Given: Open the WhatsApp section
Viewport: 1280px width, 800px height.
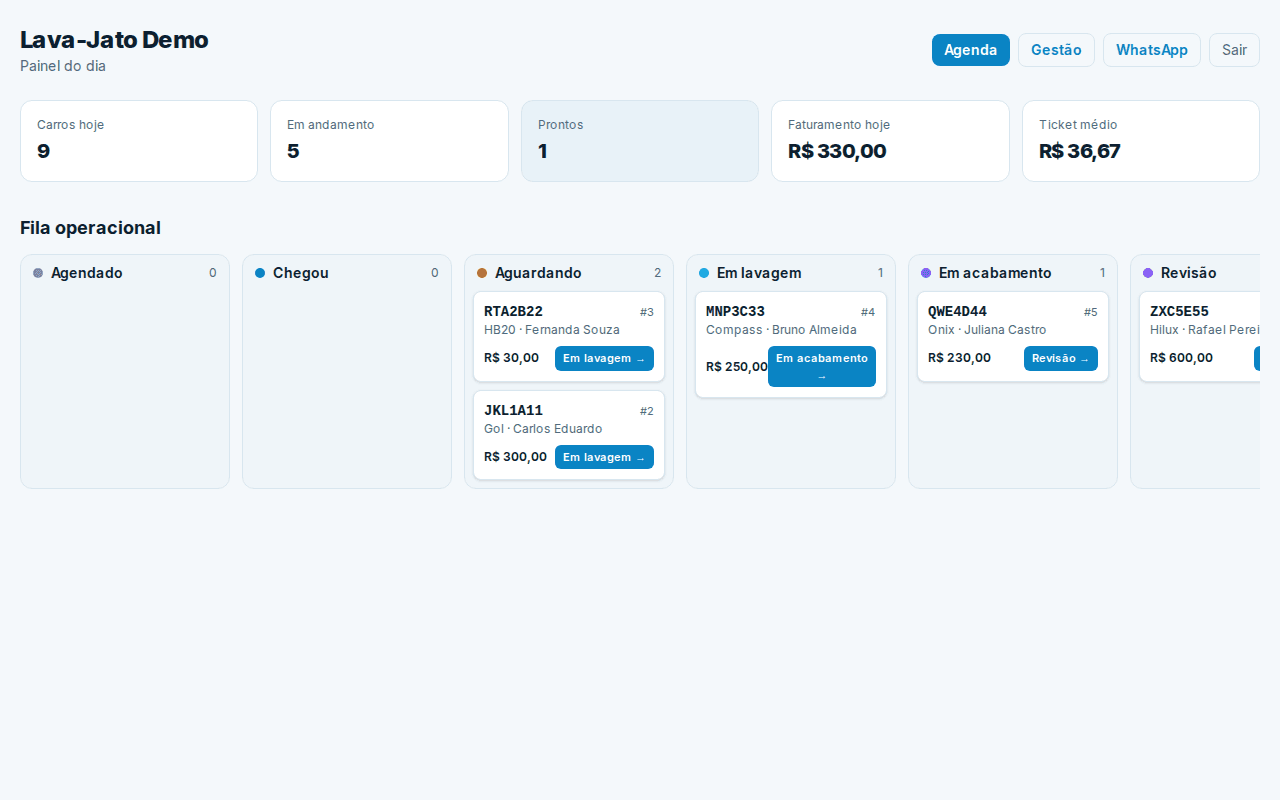Looking at the screenshot, I should (1152, 50).
